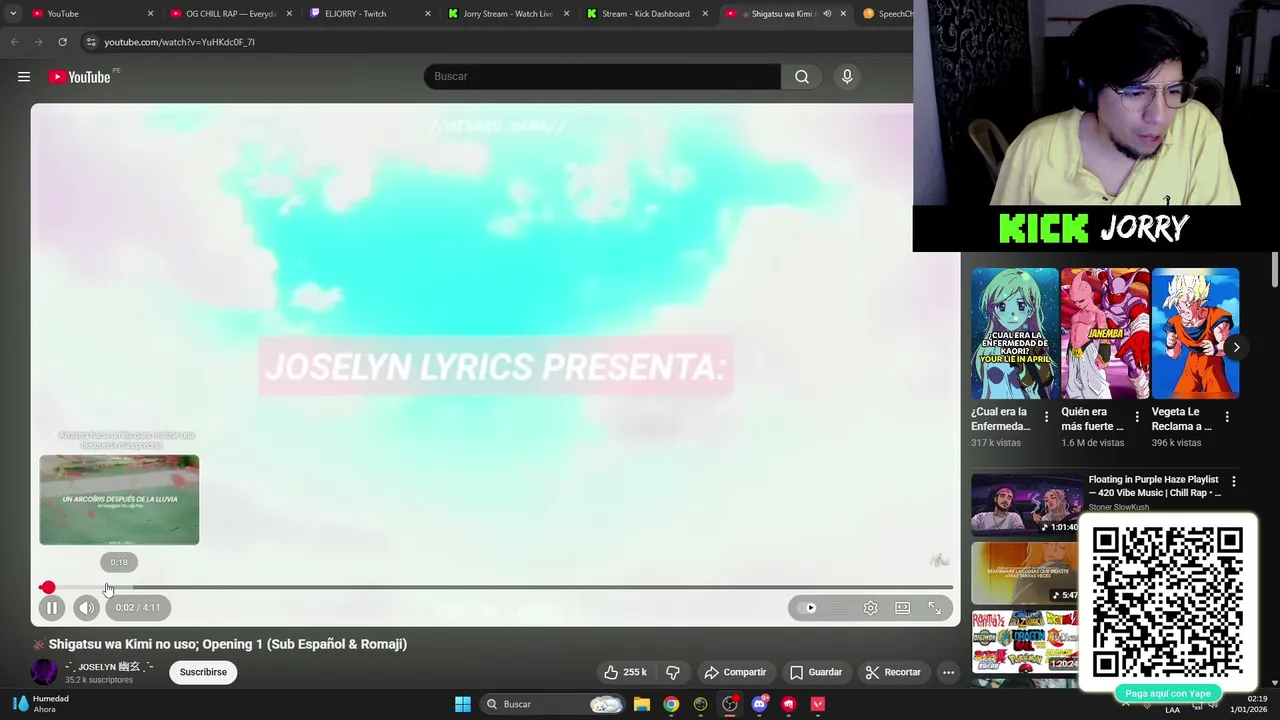Open more actions three-dot menu
The image size is (1280, 720).
949,672
